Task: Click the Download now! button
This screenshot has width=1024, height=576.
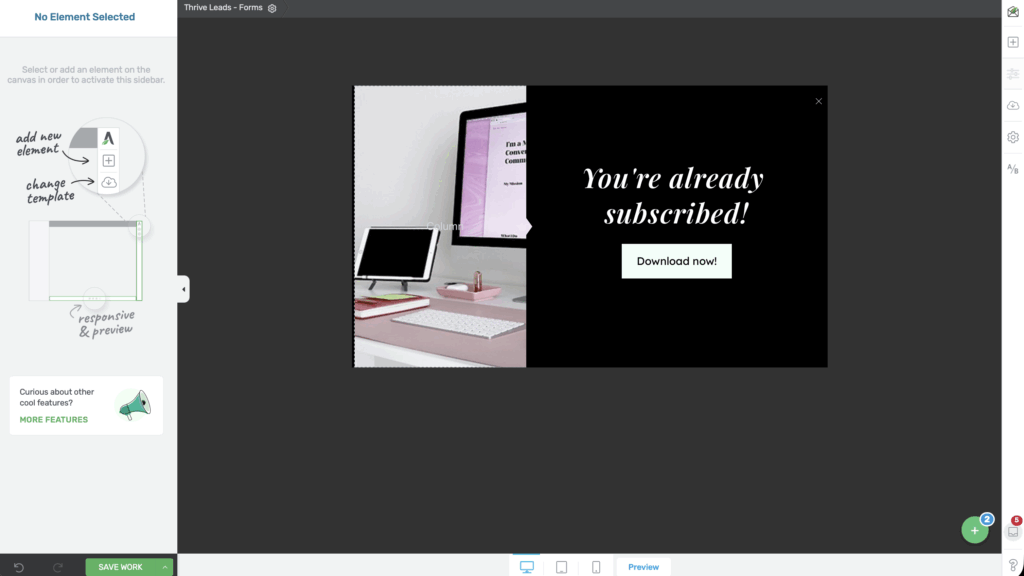Action: tap(676, 261)
